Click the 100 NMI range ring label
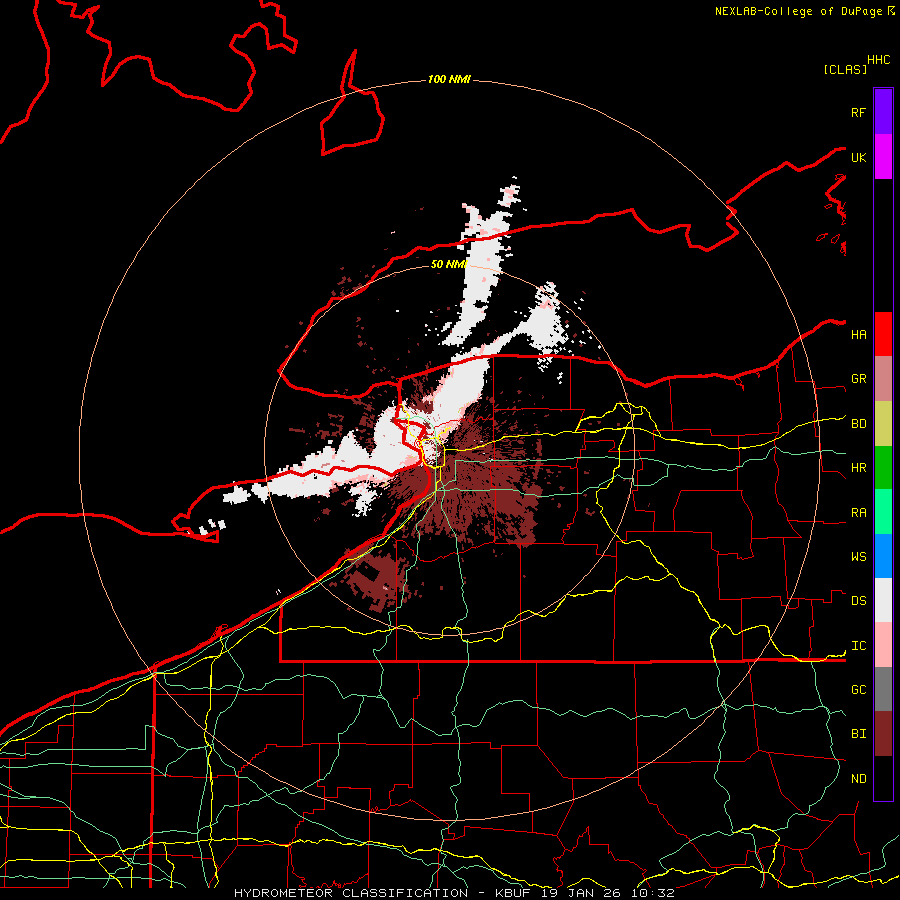This screenshot has height=900, width=900. pyautogui.click(x=449, y=79)
